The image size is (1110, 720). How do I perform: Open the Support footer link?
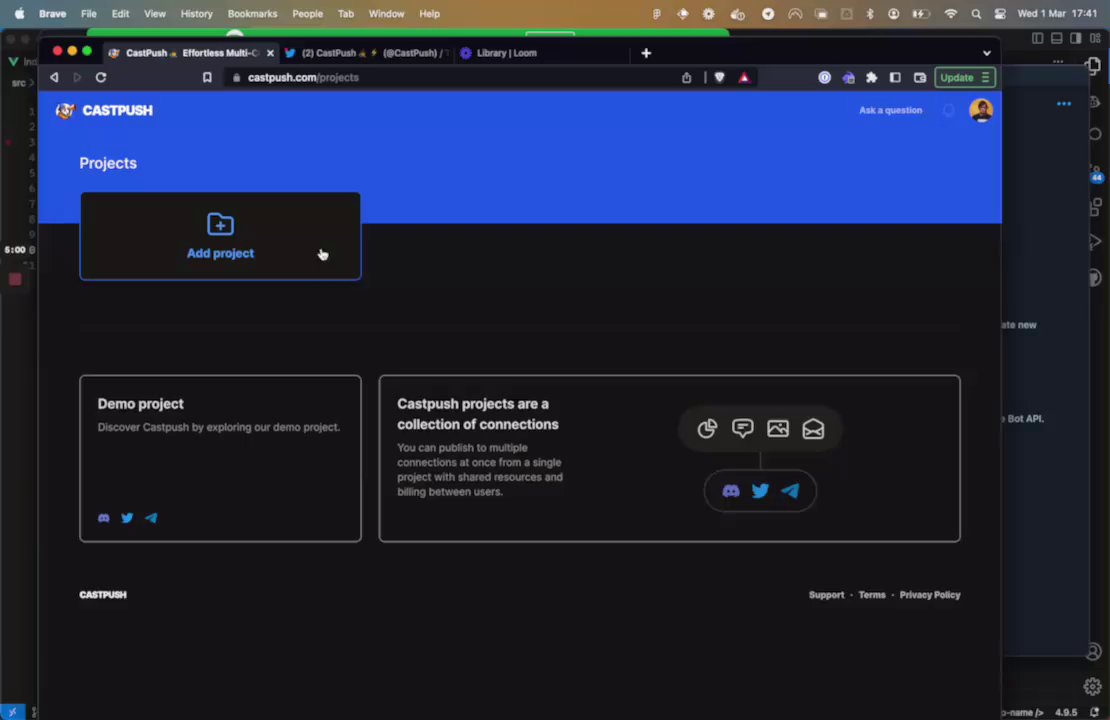point(826,595)
